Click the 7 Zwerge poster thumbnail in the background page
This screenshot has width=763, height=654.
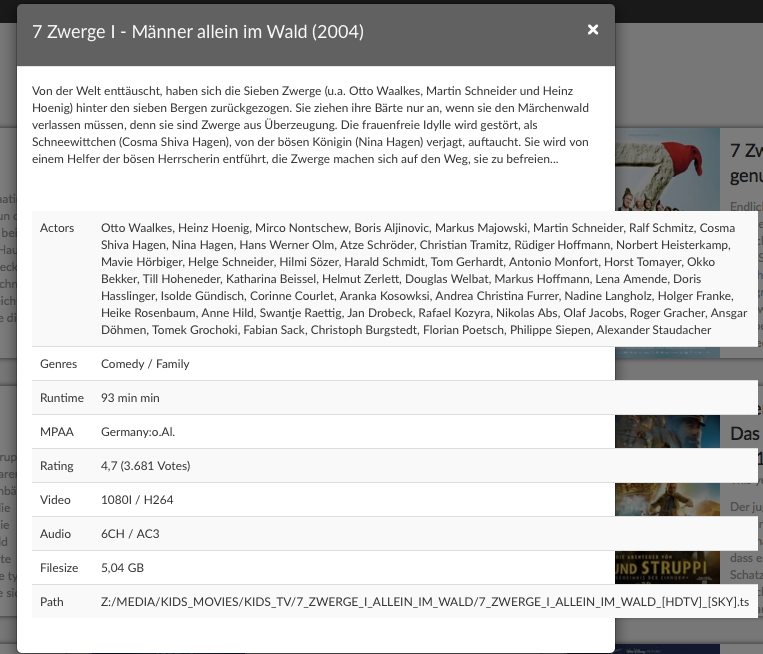tap(667, 169)
